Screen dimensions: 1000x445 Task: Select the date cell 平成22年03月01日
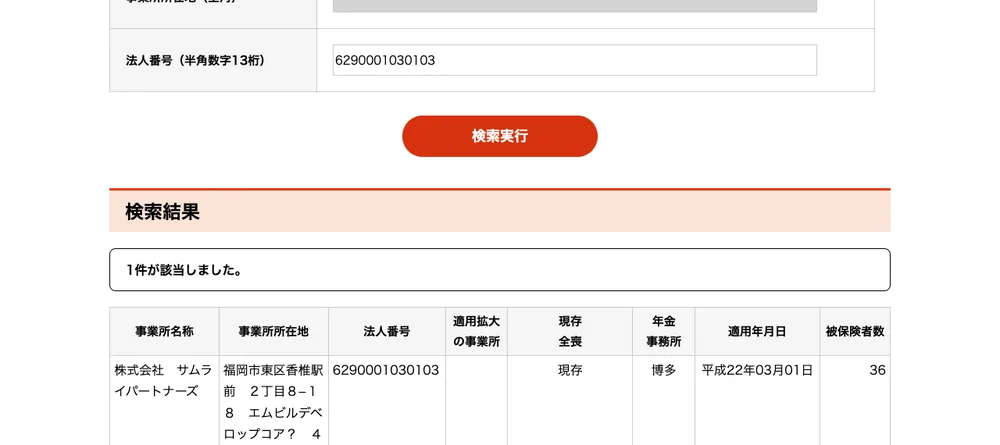[x=758, y=400]
